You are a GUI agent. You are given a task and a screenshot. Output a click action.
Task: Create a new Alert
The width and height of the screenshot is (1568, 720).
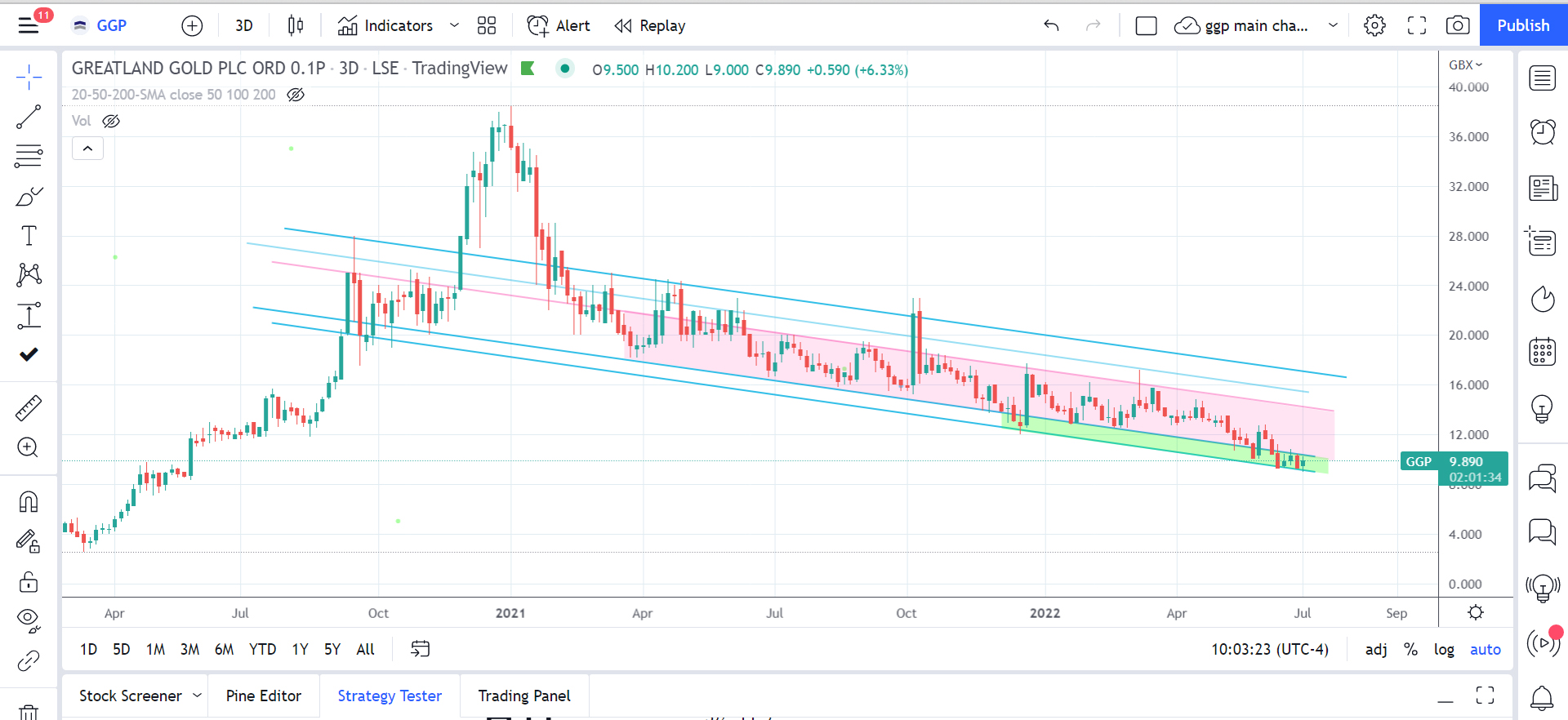click(559, 25)
